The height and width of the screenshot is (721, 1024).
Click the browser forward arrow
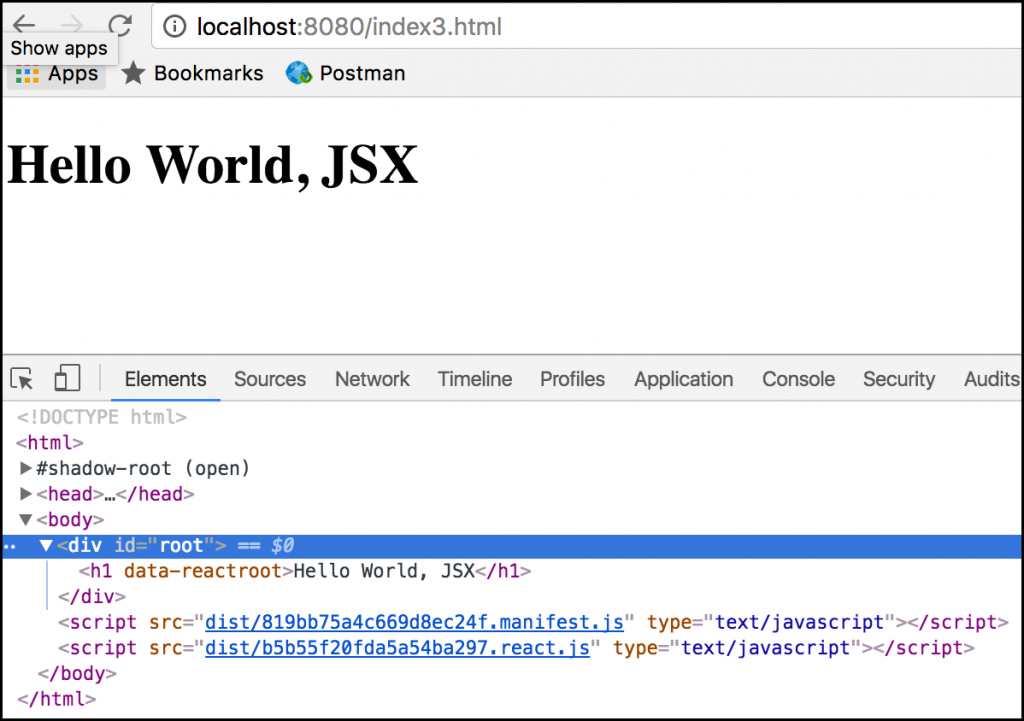point(72,25)
